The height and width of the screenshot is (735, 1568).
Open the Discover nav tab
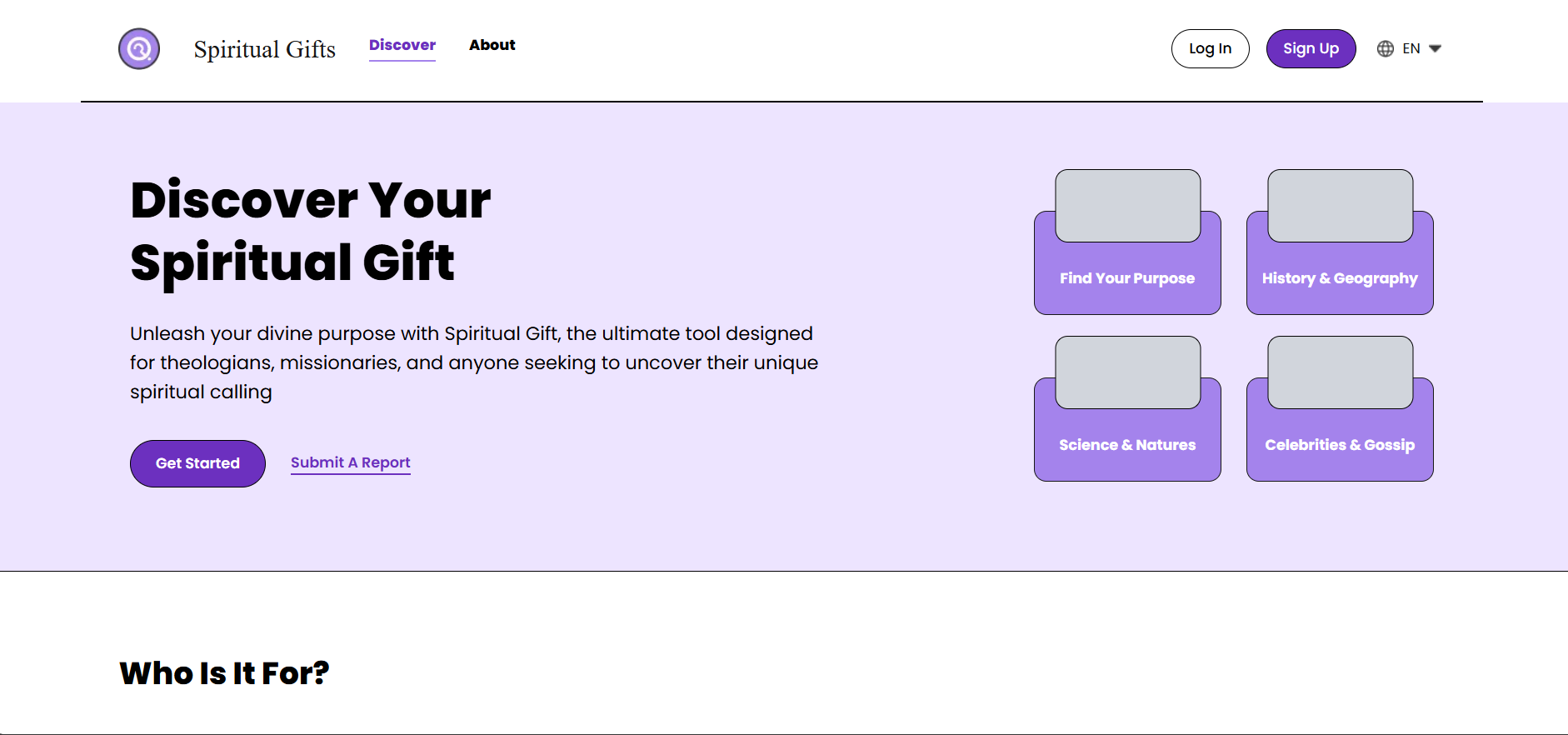tap(402, 45)
